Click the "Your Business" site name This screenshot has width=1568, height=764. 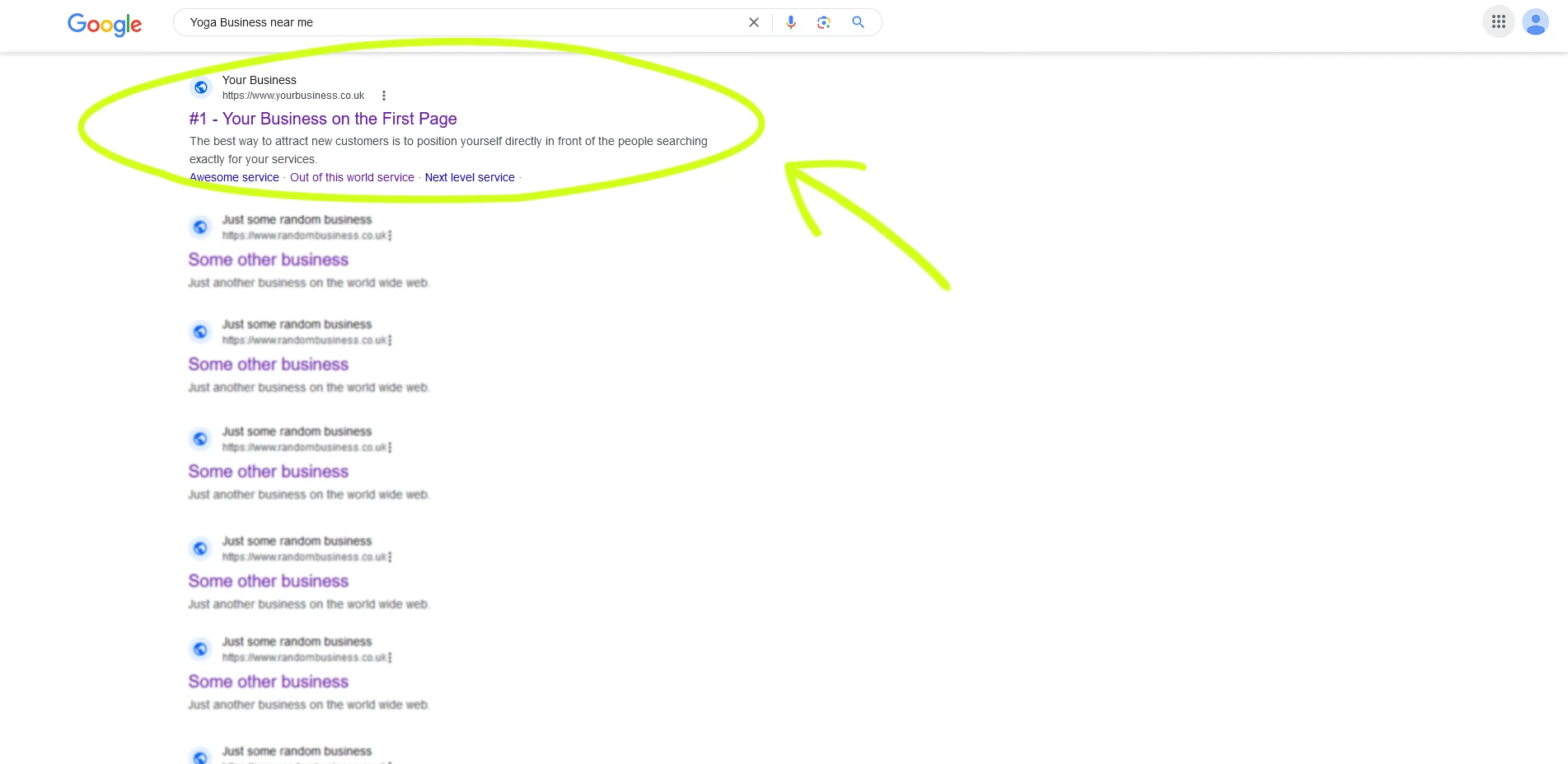[260, 80]
